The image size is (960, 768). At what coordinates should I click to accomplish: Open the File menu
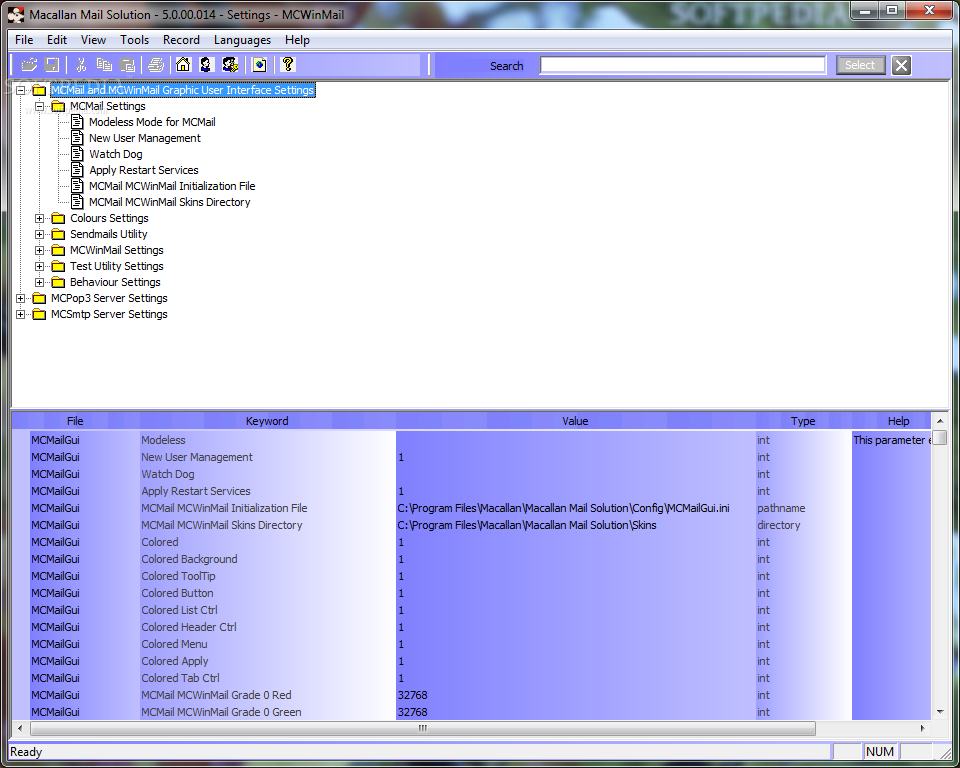click(24, 40)
